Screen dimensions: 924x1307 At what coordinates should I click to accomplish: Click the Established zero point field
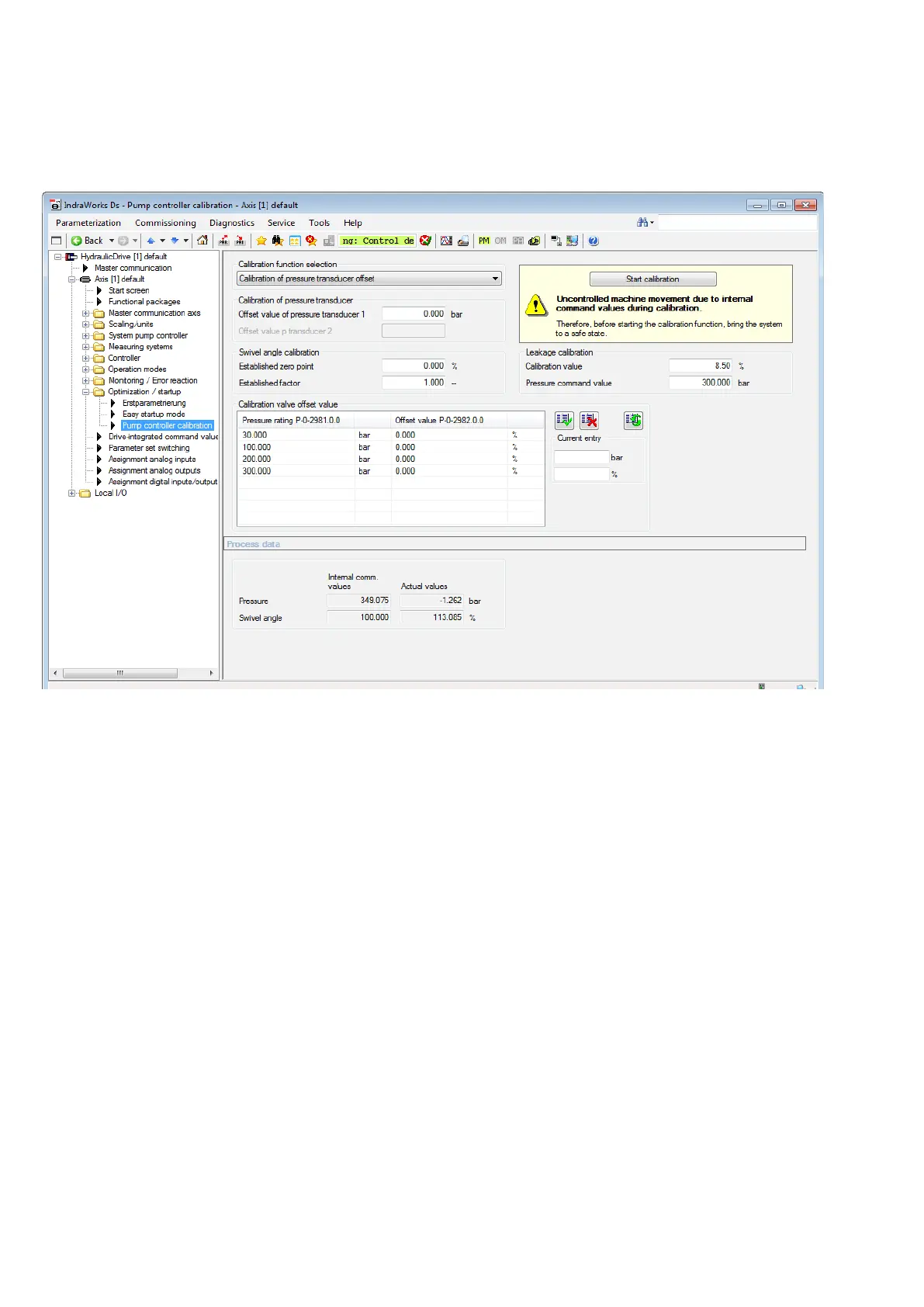coord(414,366)
